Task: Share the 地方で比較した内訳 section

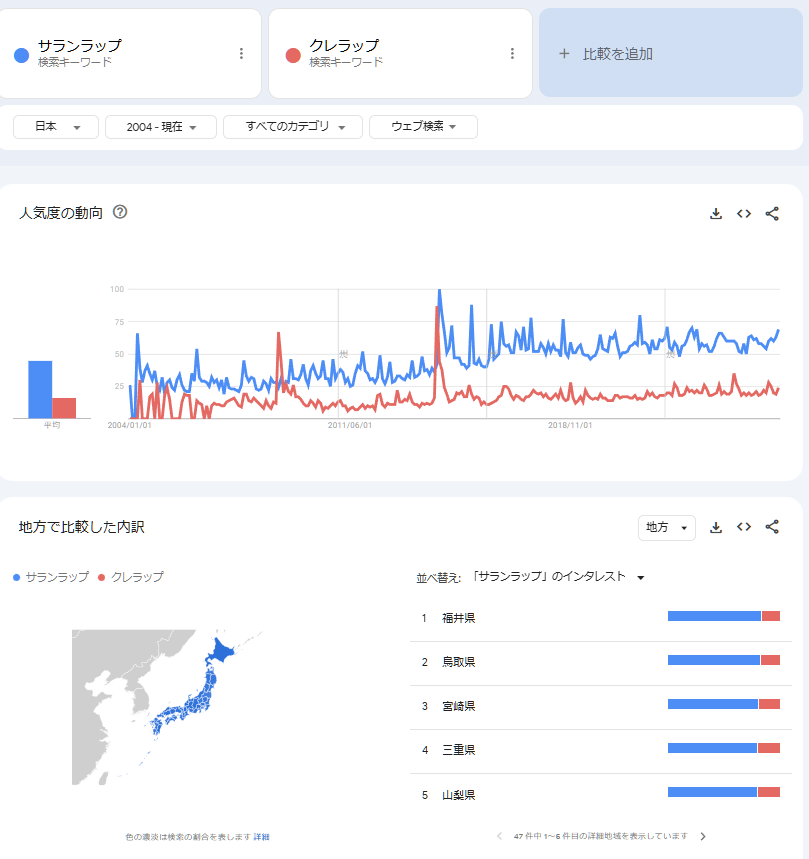Action: point(772,527)
